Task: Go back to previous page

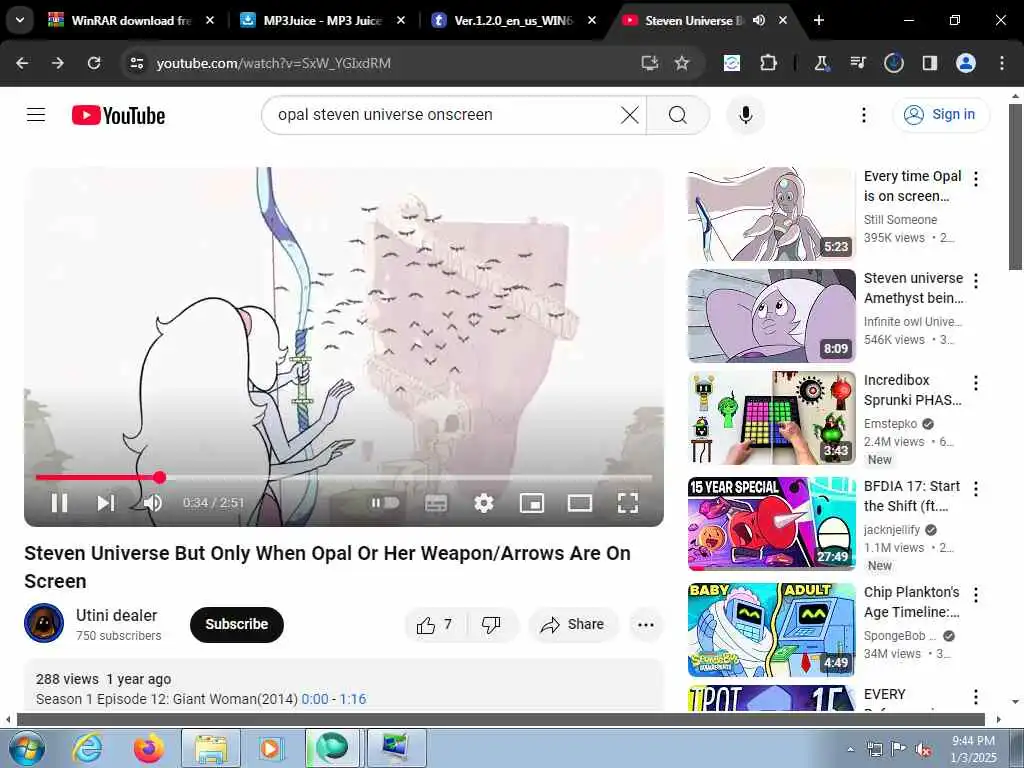Action: 22,63
